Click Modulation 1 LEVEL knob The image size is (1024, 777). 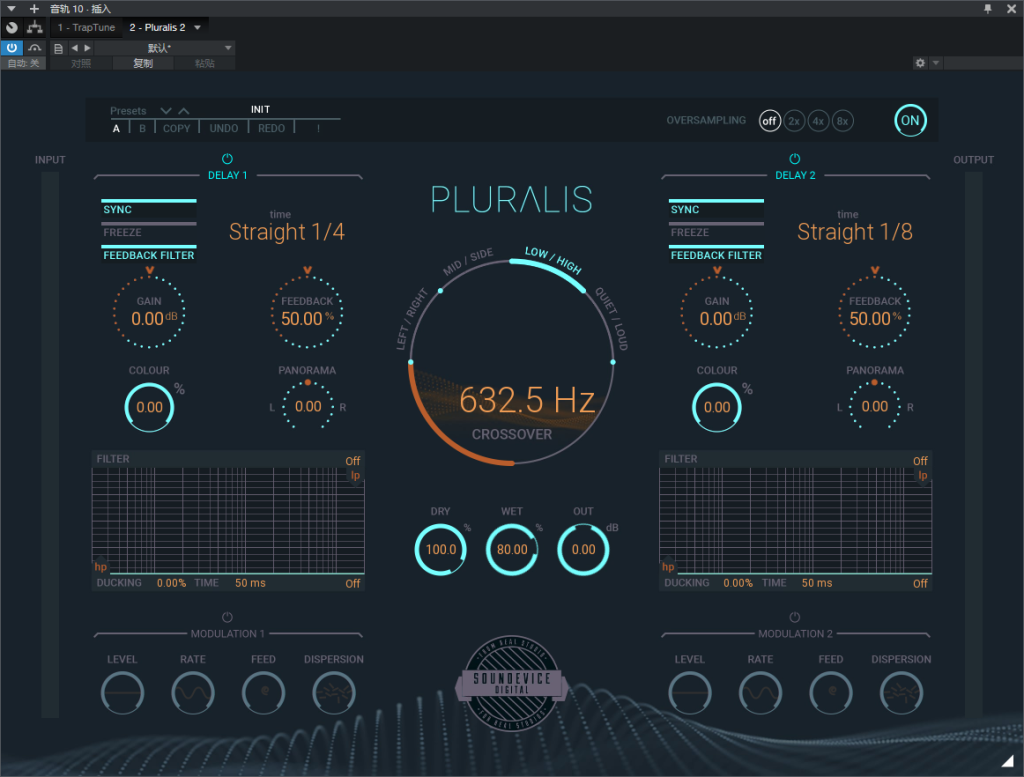coord(122,693)
